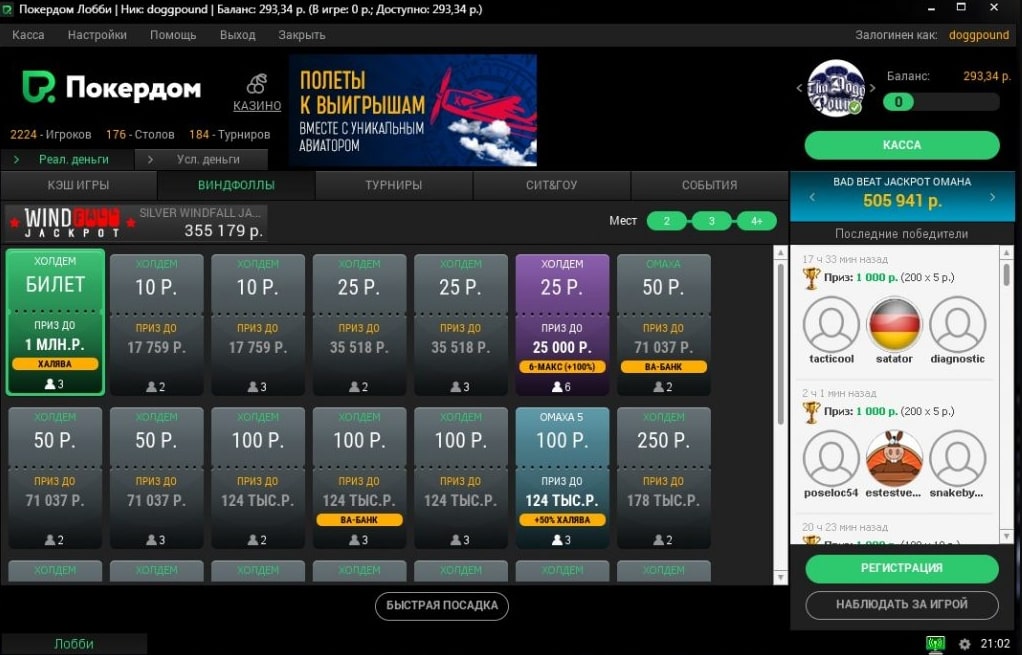The image size is (1022, 655).
Task: Click the tournament list scrollbar thumb
Action: [x=780, y=344]
